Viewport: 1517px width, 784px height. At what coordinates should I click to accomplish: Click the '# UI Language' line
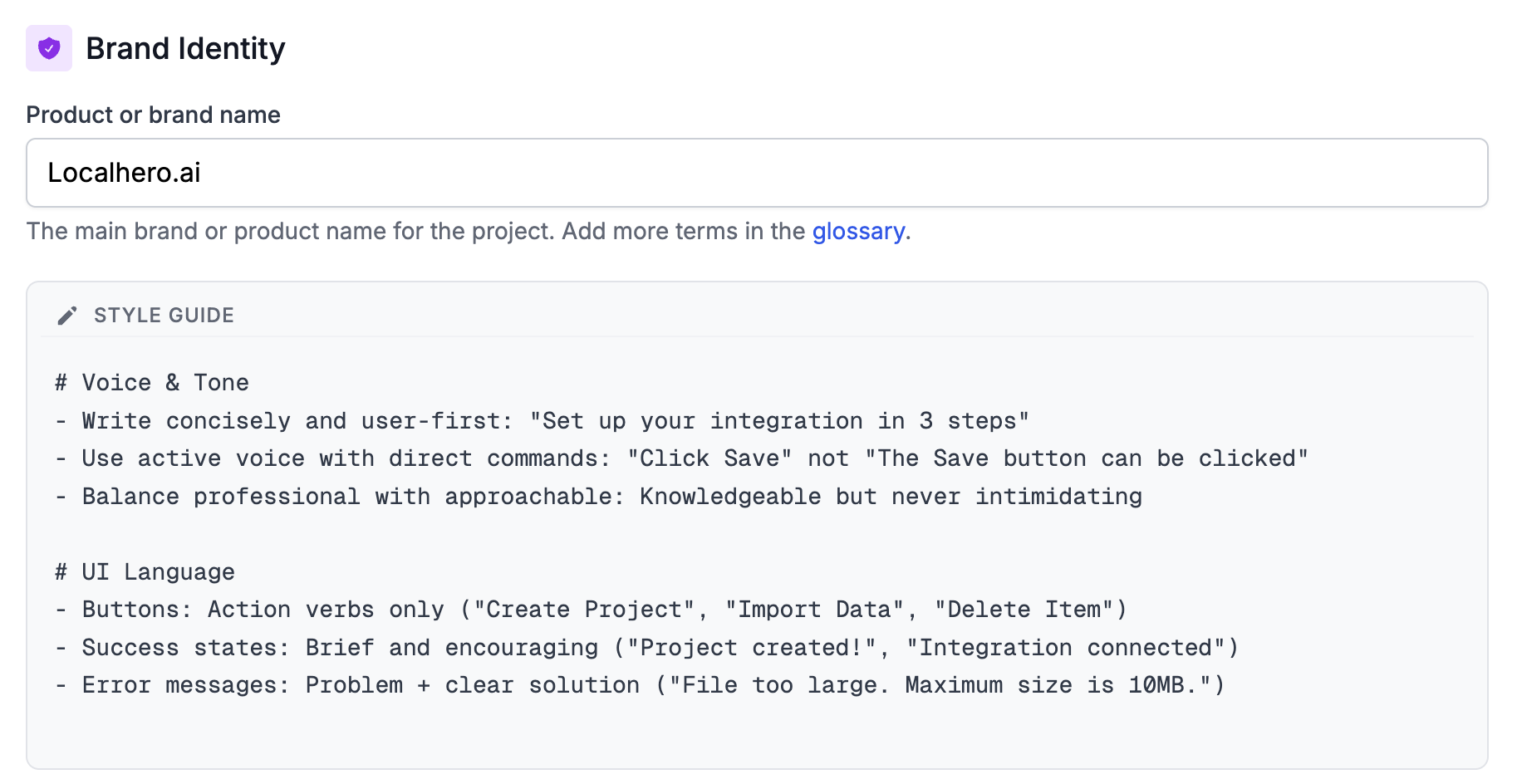click(145, 572)
